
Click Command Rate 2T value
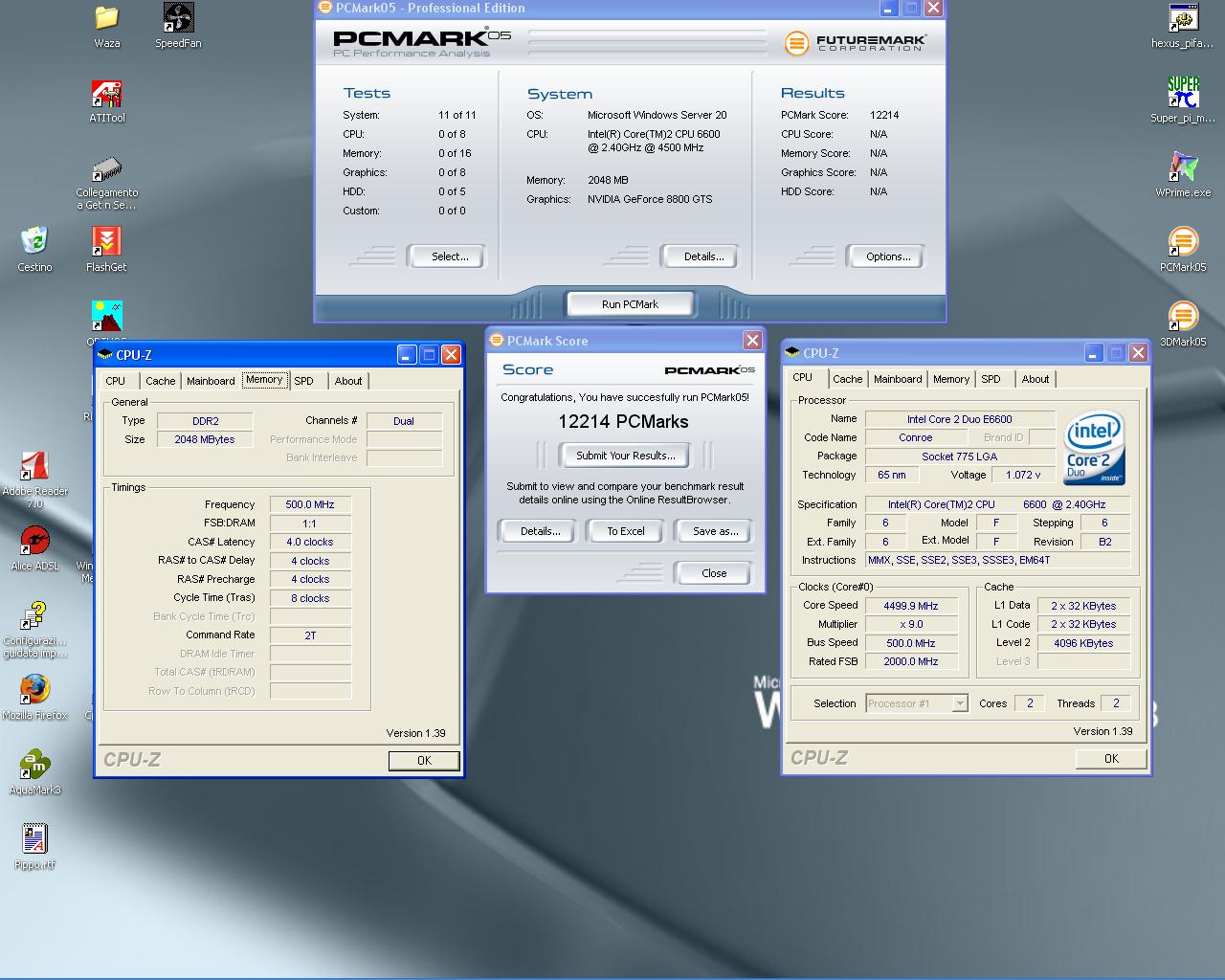(310, 635)
